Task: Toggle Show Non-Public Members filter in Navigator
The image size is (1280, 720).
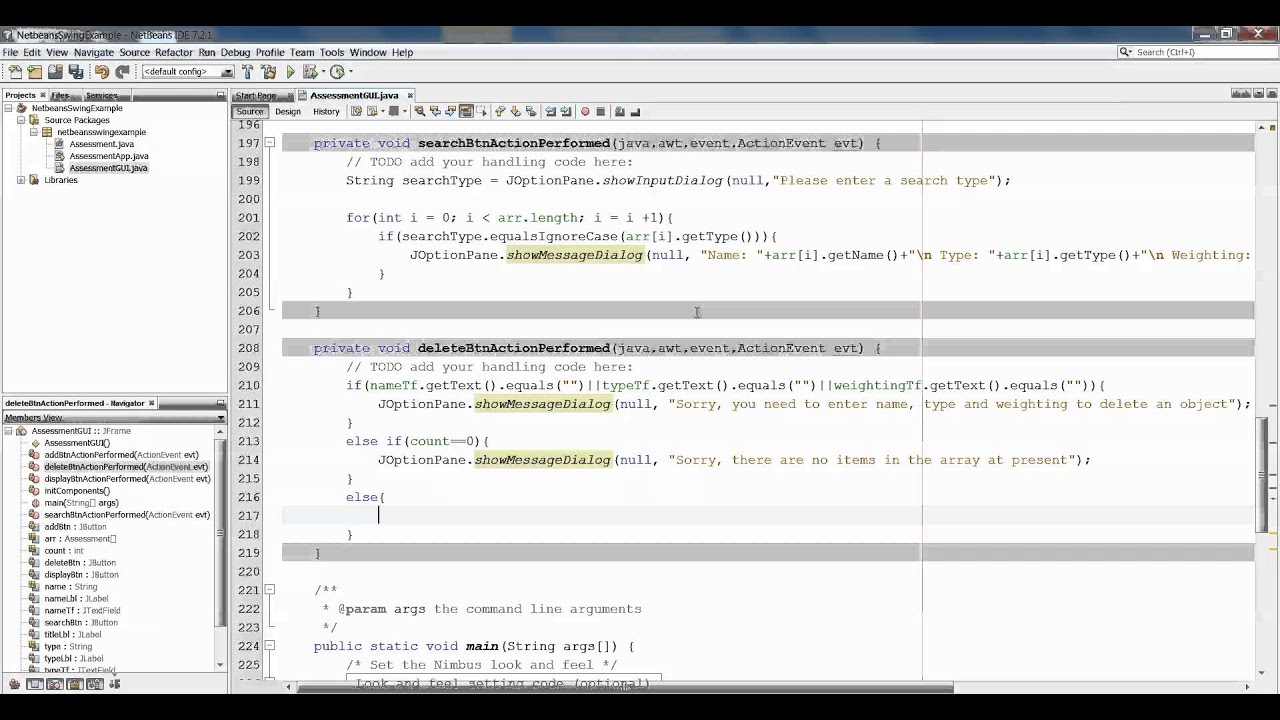Action: pyautogui.click(x=75, y=684)
